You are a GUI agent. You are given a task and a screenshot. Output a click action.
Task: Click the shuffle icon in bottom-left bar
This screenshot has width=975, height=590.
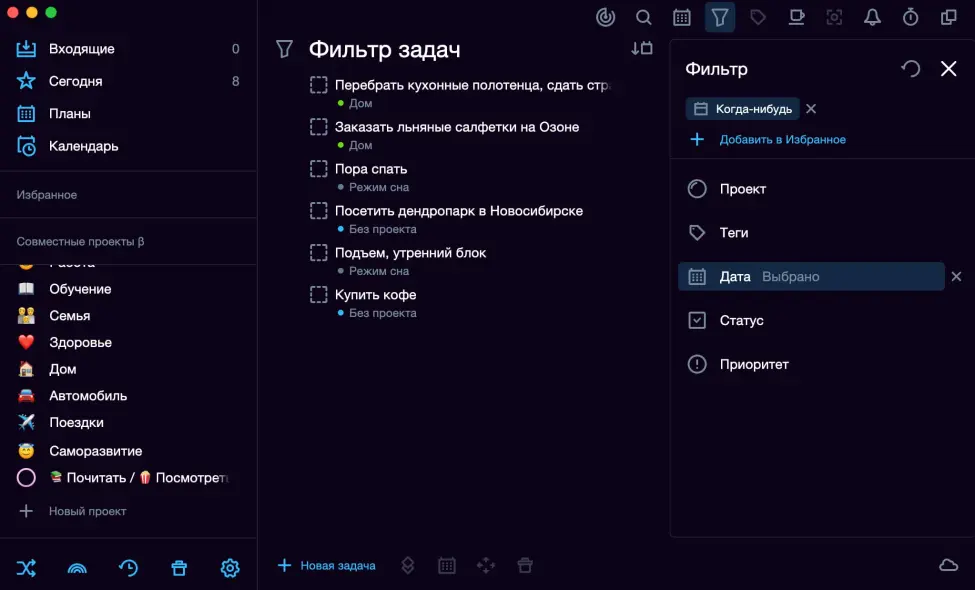click(x=26, y=568)
